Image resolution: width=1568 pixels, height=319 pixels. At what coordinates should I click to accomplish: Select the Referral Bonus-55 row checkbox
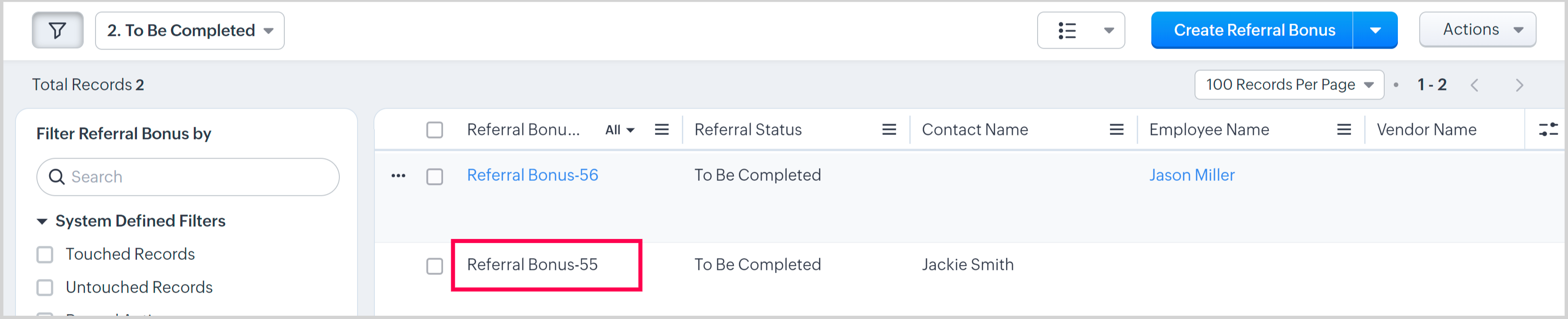click(434, 266)
